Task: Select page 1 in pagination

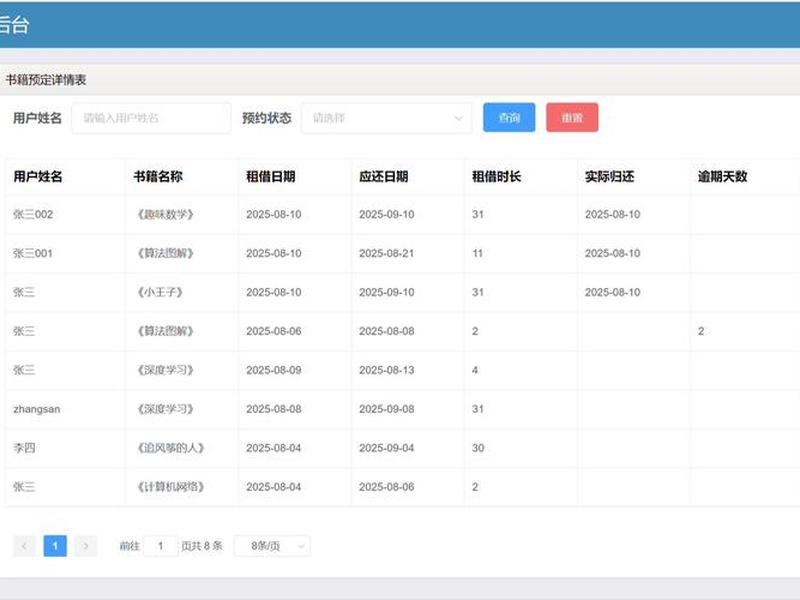Action: (55, 546)
